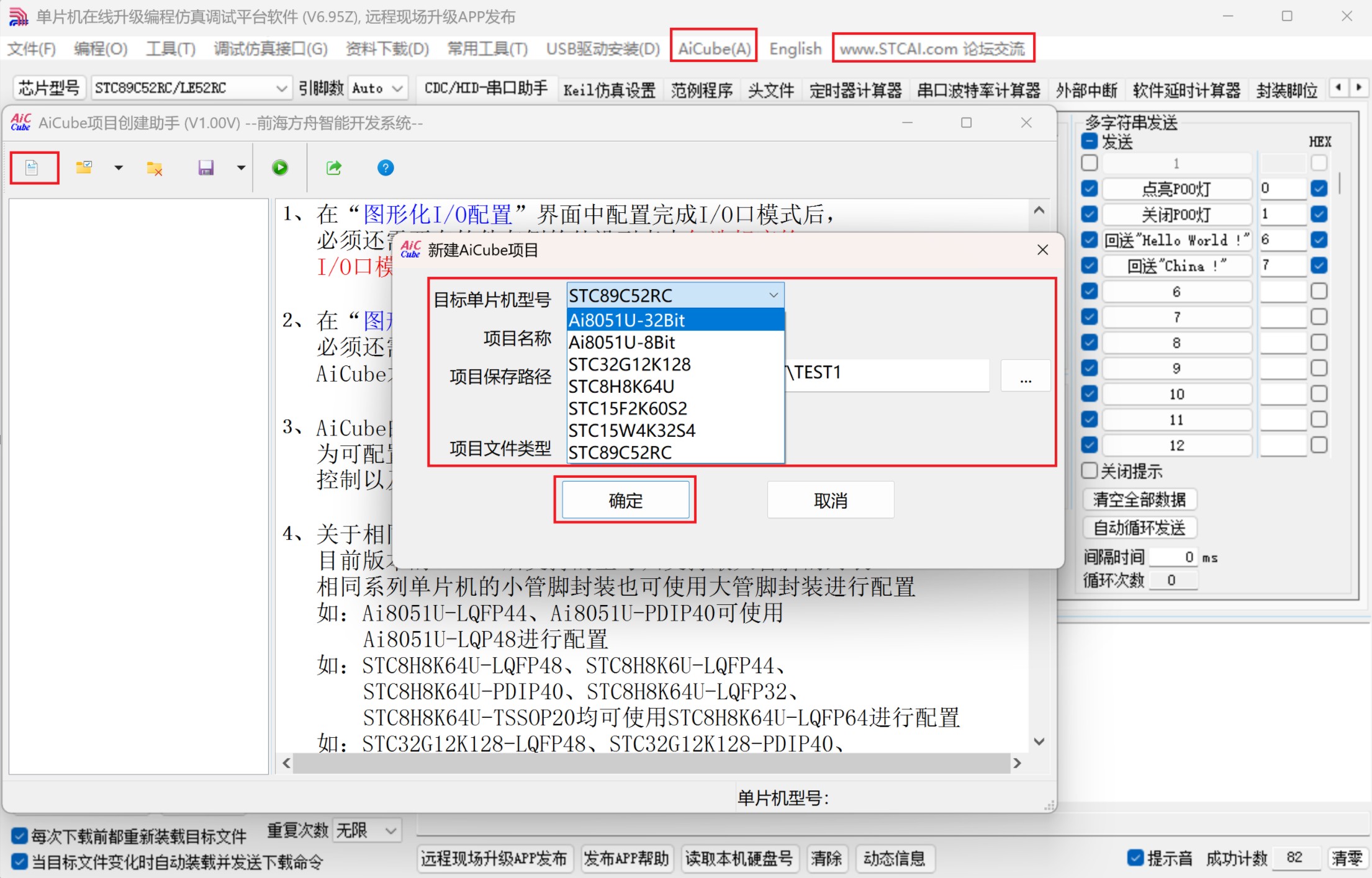Viewport: 1372px width, 878px height.
Task: Open www.STCAI.com 论坛交流 link
Action: click(932, 48)
